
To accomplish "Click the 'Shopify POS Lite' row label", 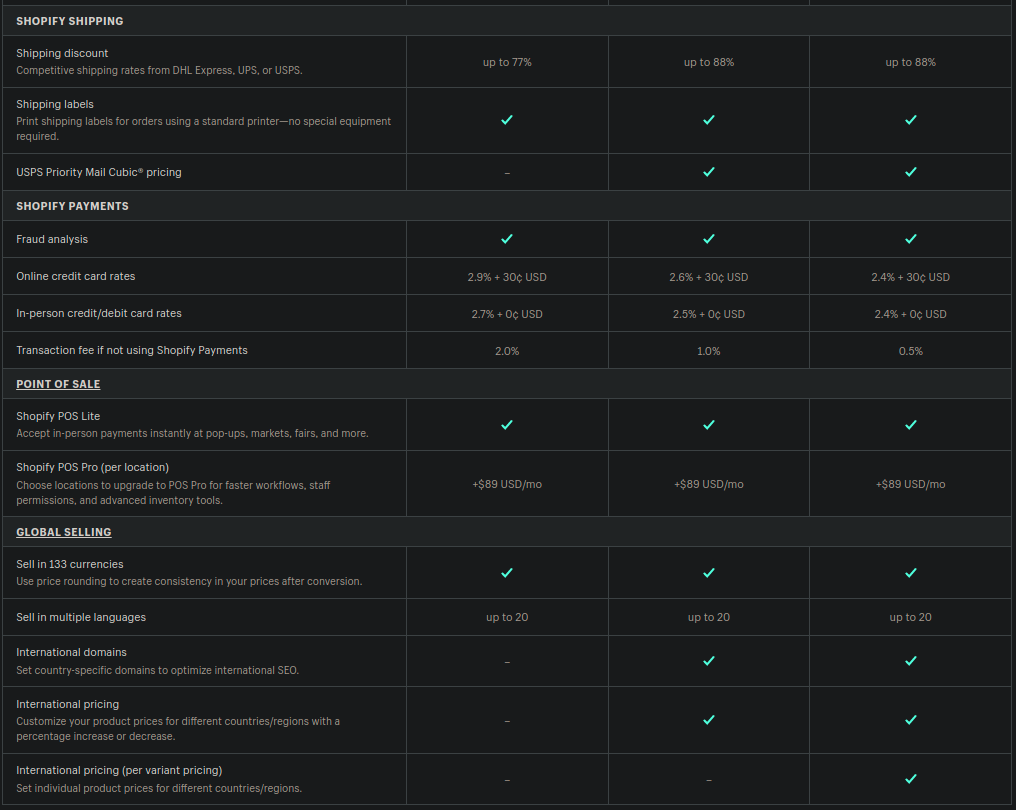I will (58, 416).
